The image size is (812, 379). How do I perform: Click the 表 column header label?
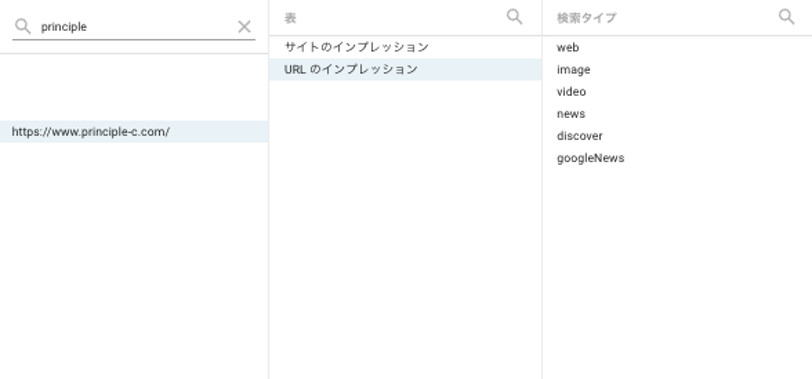coord(290,18)
